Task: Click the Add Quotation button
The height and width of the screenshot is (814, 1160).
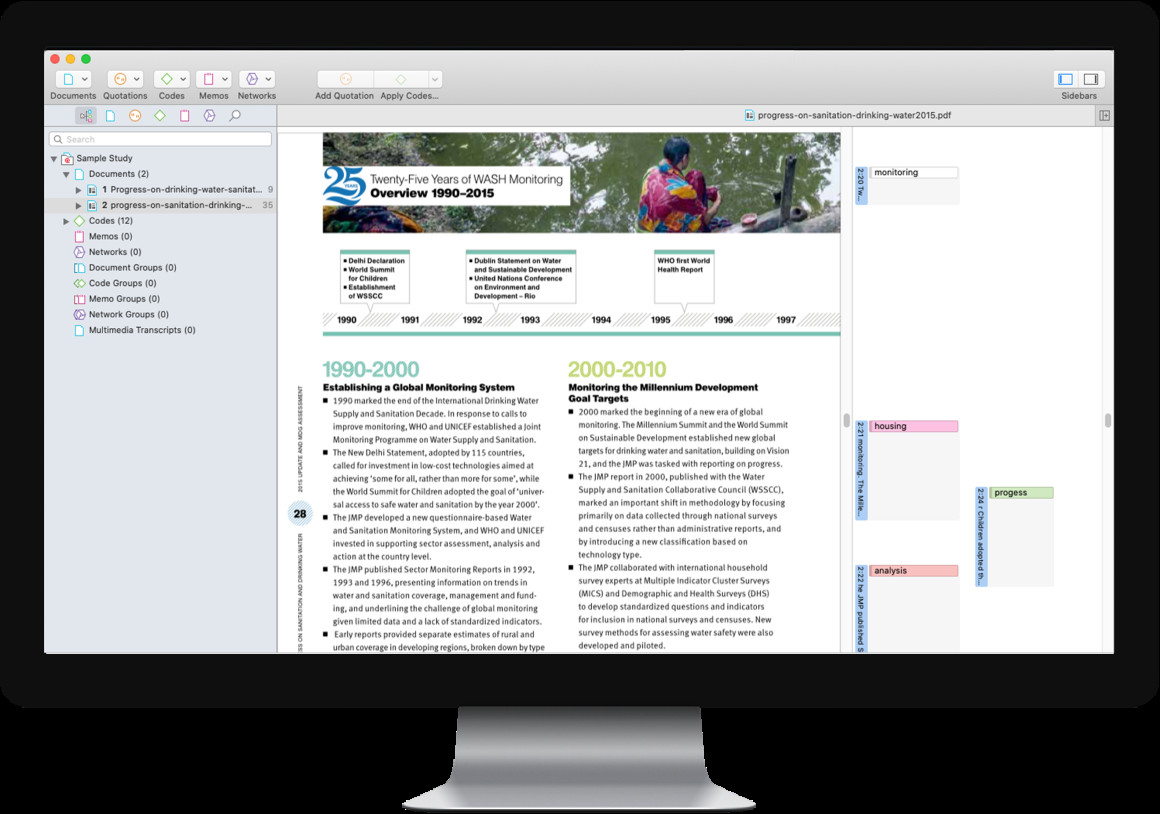Action: pos(345,79)
